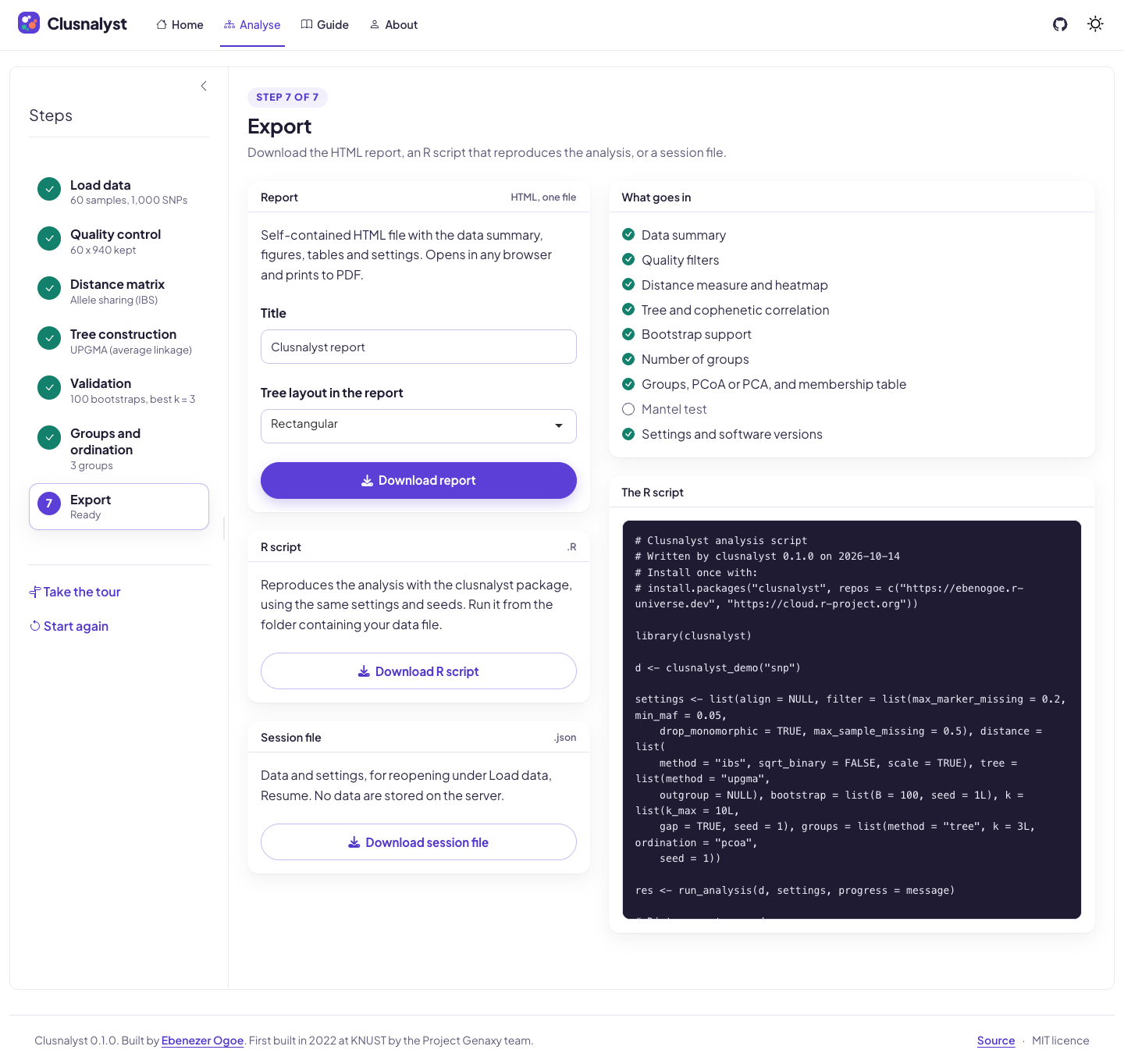The image size is (1124, 1064).
Task: Click the Clusnalyst logo icon
Action: (x=29, y=23)
